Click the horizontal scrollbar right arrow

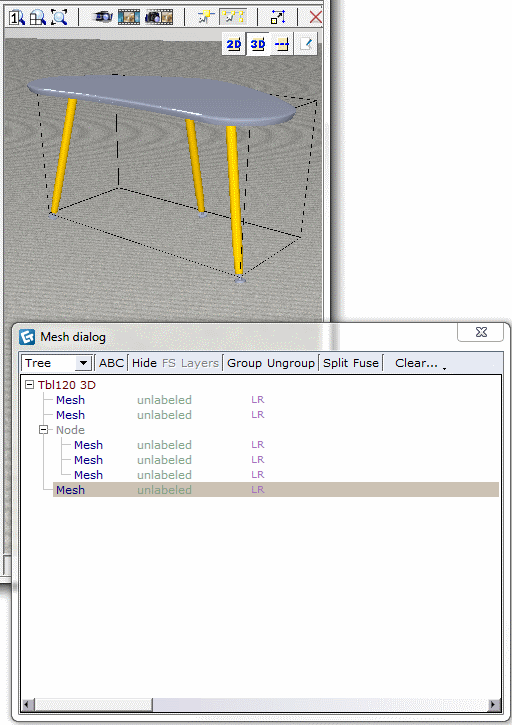coord(493,705)
